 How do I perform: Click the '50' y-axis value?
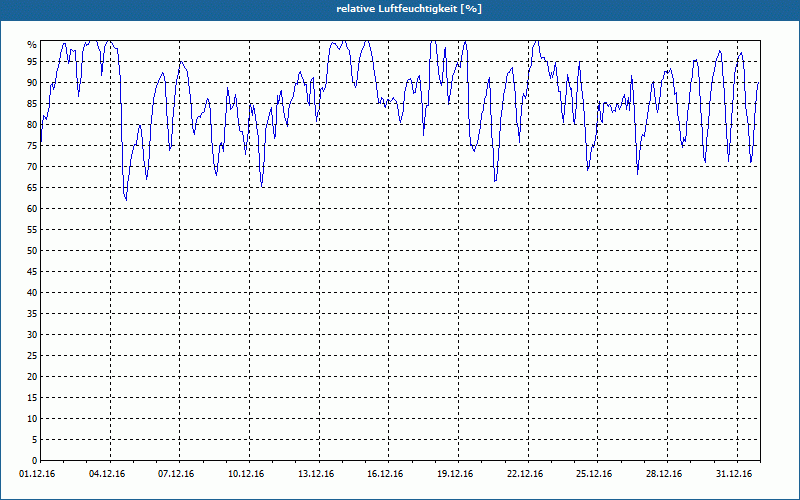(32, 251)
